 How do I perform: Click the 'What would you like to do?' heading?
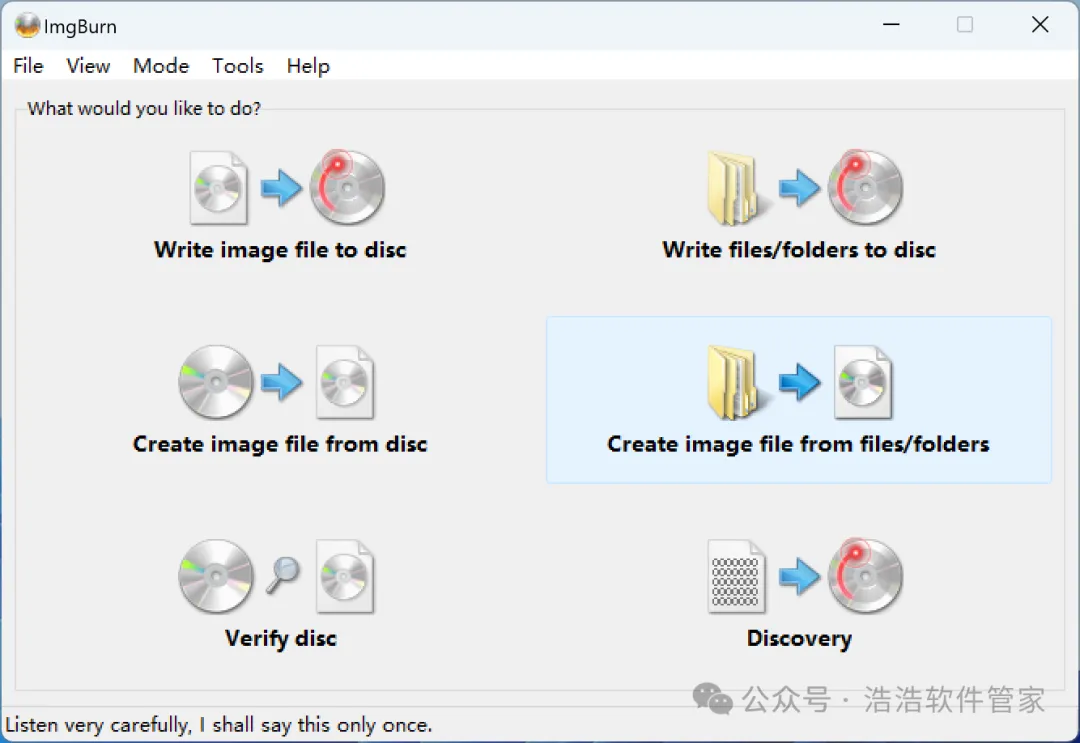click(x=145, y=109)
